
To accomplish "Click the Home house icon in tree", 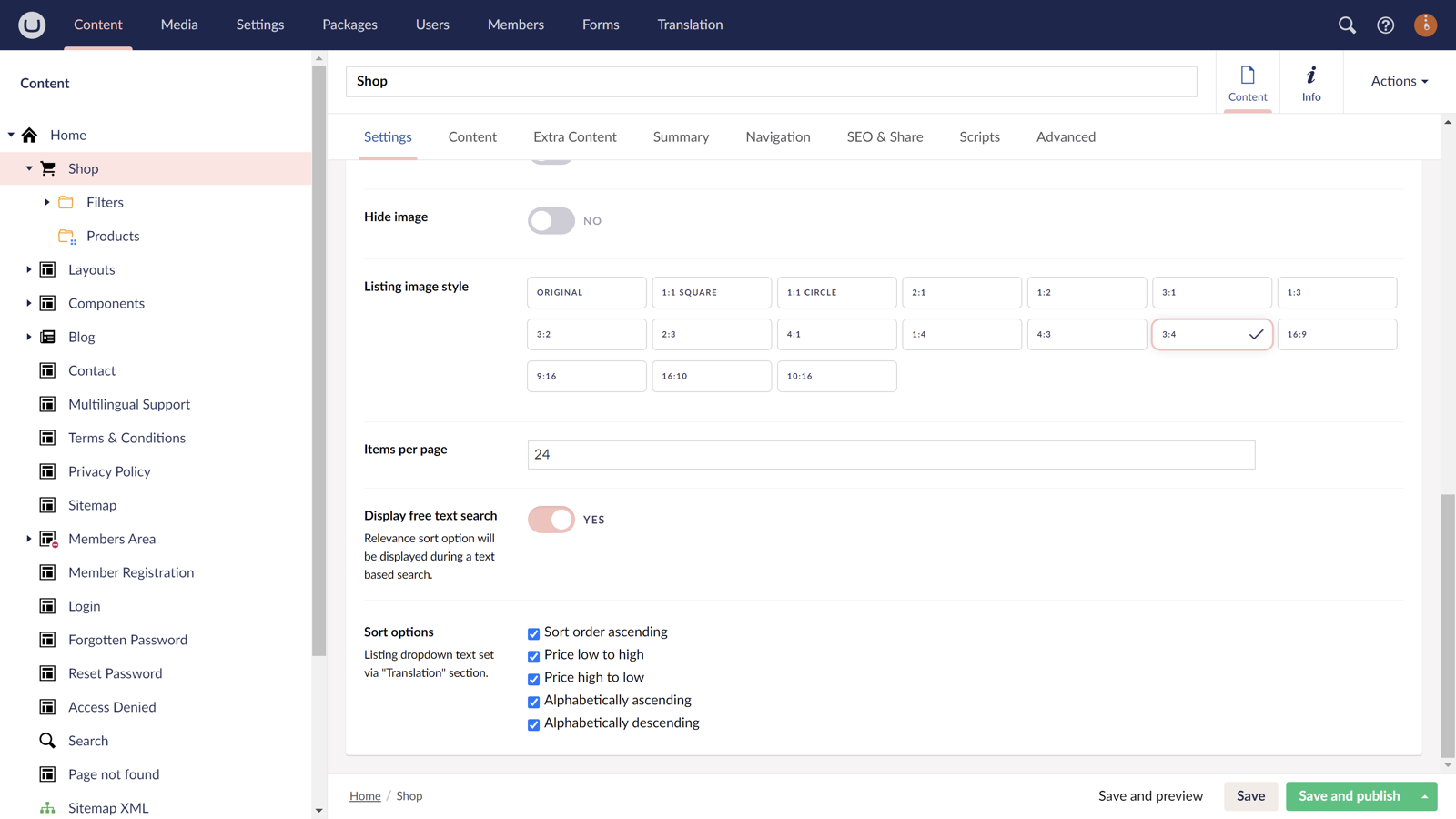I will [x=30, y=135].
